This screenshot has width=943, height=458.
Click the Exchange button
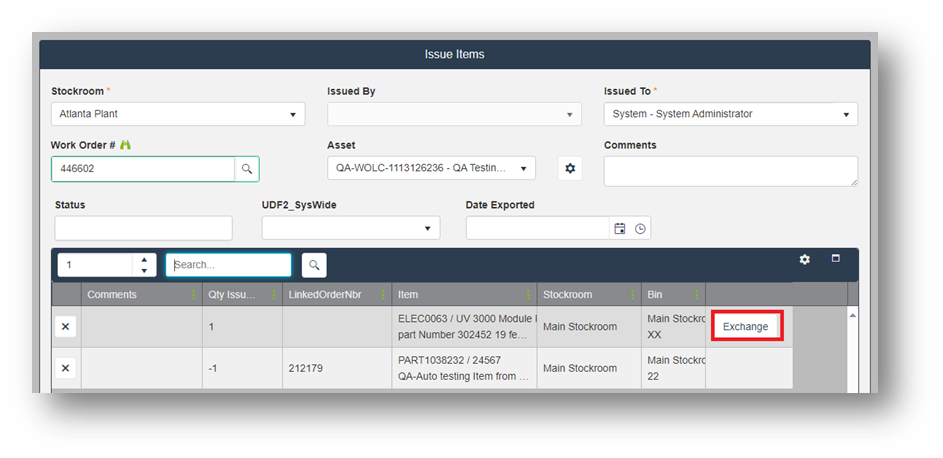tap(746, 327)
